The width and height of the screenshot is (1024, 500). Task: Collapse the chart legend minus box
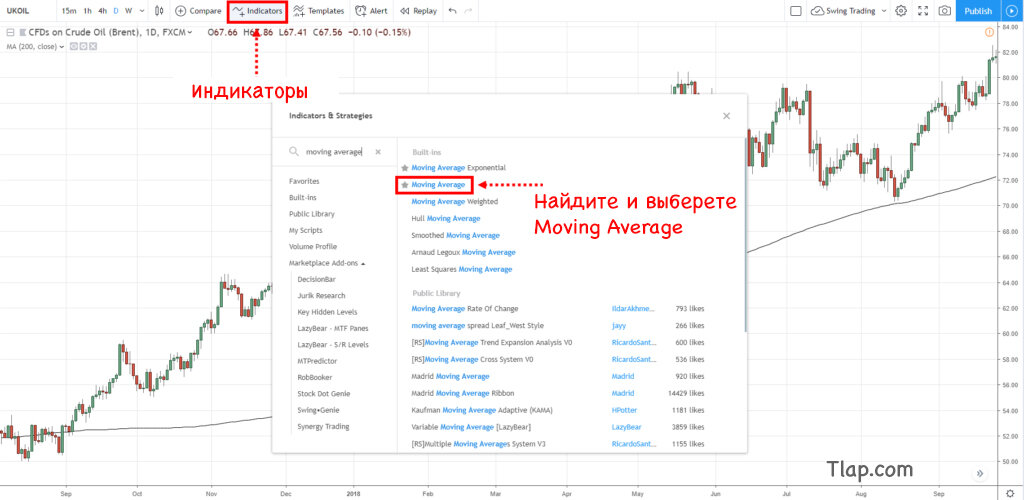[10, 31]
